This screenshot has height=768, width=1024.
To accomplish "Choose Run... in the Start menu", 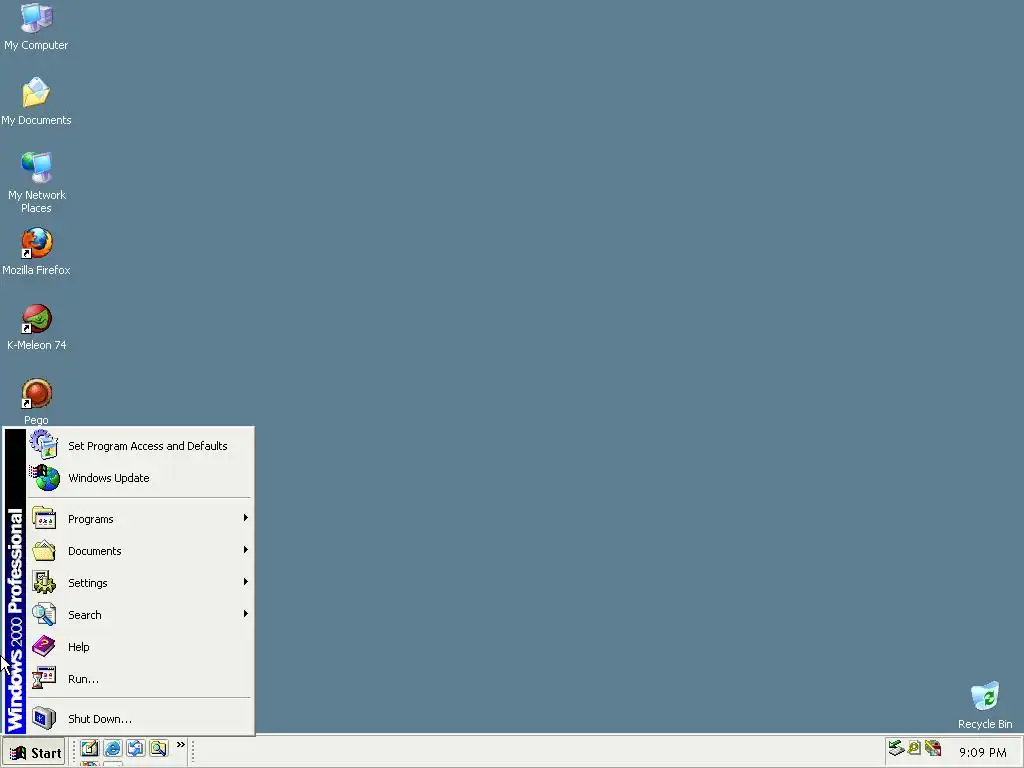I will 140,679.
